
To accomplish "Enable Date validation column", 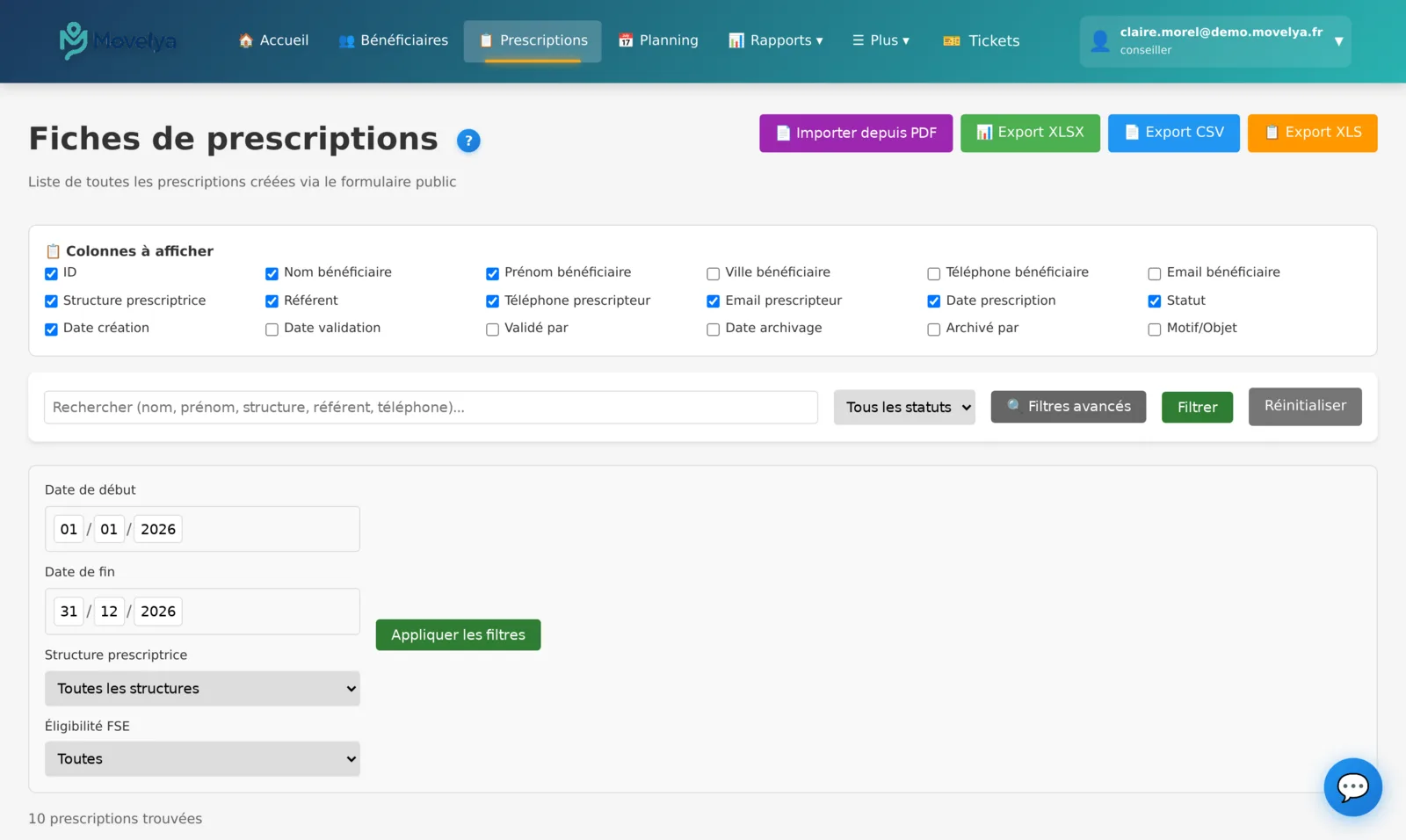I will pyautogui.click(x=272, y=329).
